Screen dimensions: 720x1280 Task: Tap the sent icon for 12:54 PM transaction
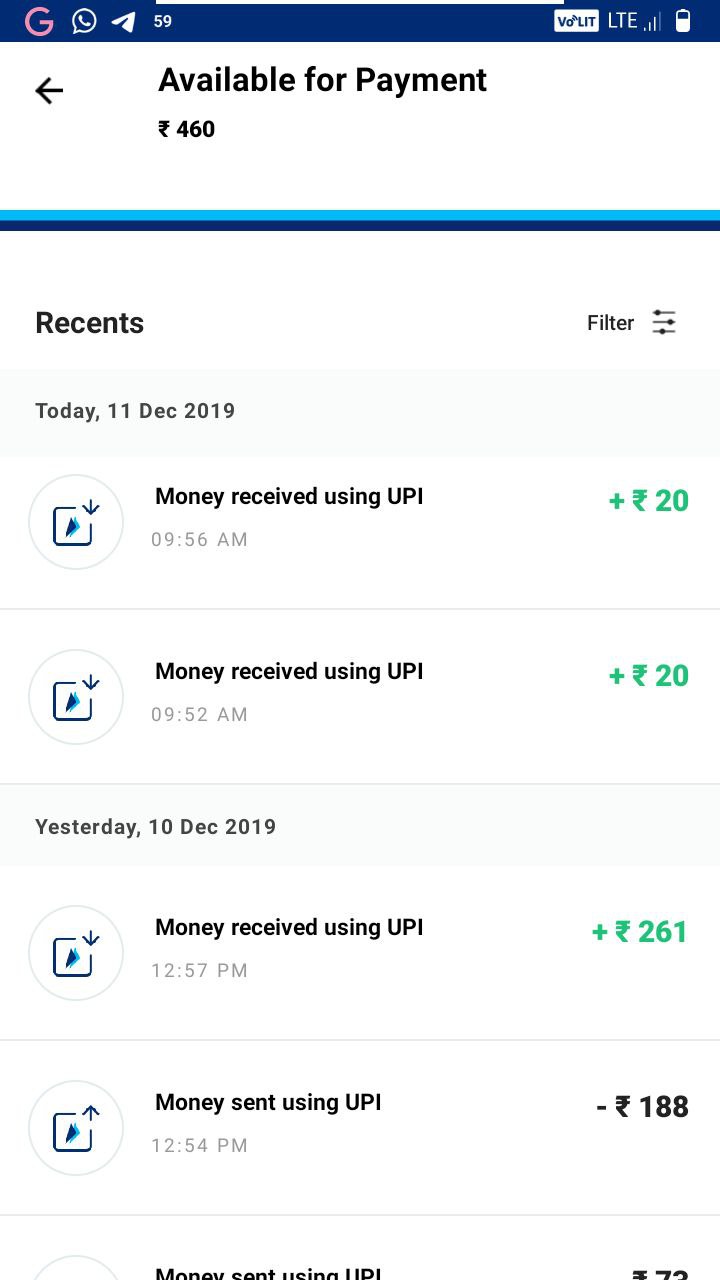tap(76, 1128)
